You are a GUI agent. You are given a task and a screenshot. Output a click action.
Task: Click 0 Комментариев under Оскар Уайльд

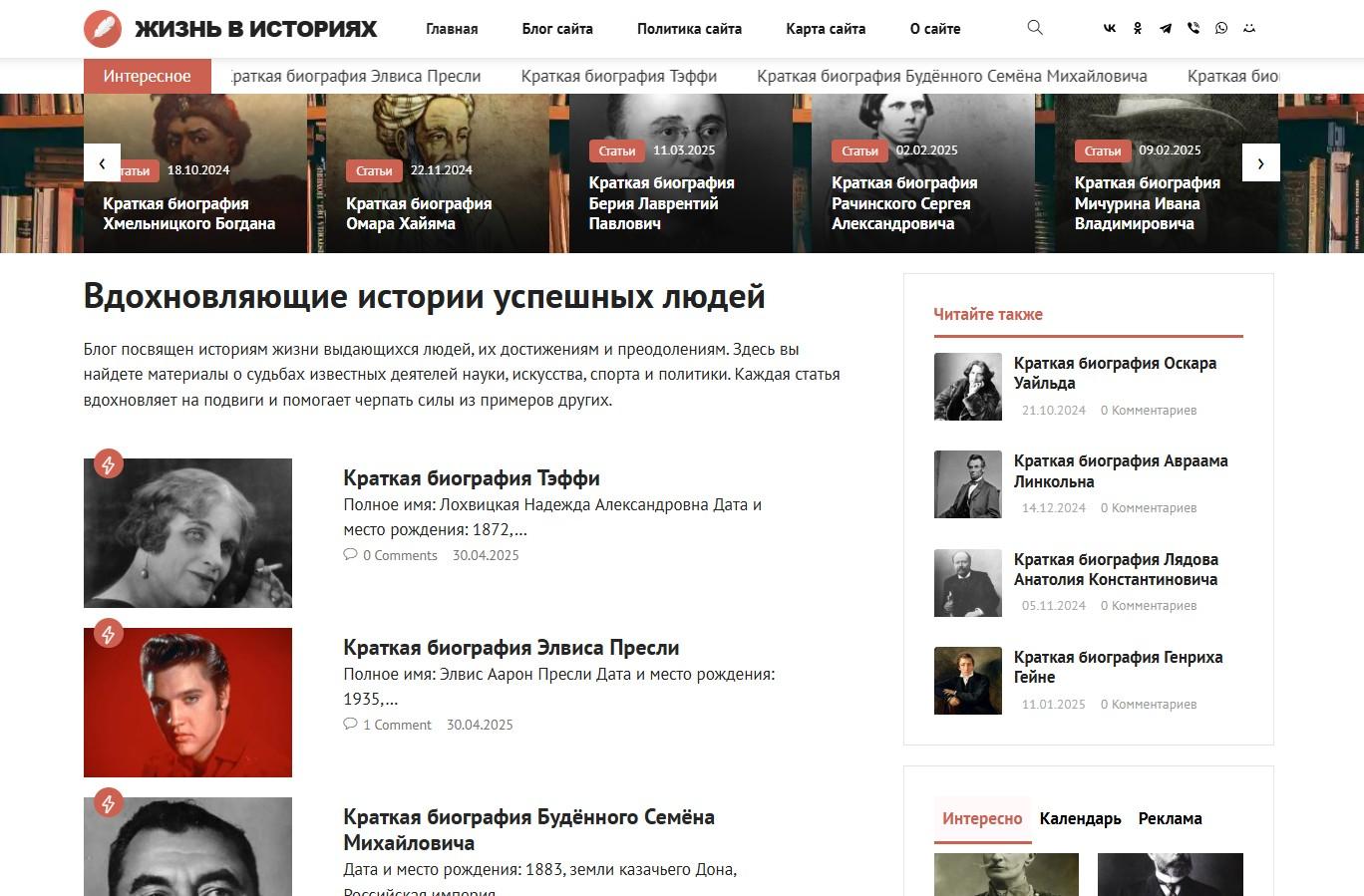coord(1149,410)
